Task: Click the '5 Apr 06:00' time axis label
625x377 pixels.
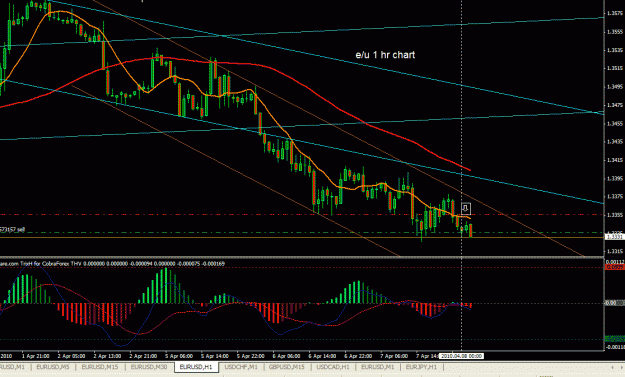Action: 179,356
